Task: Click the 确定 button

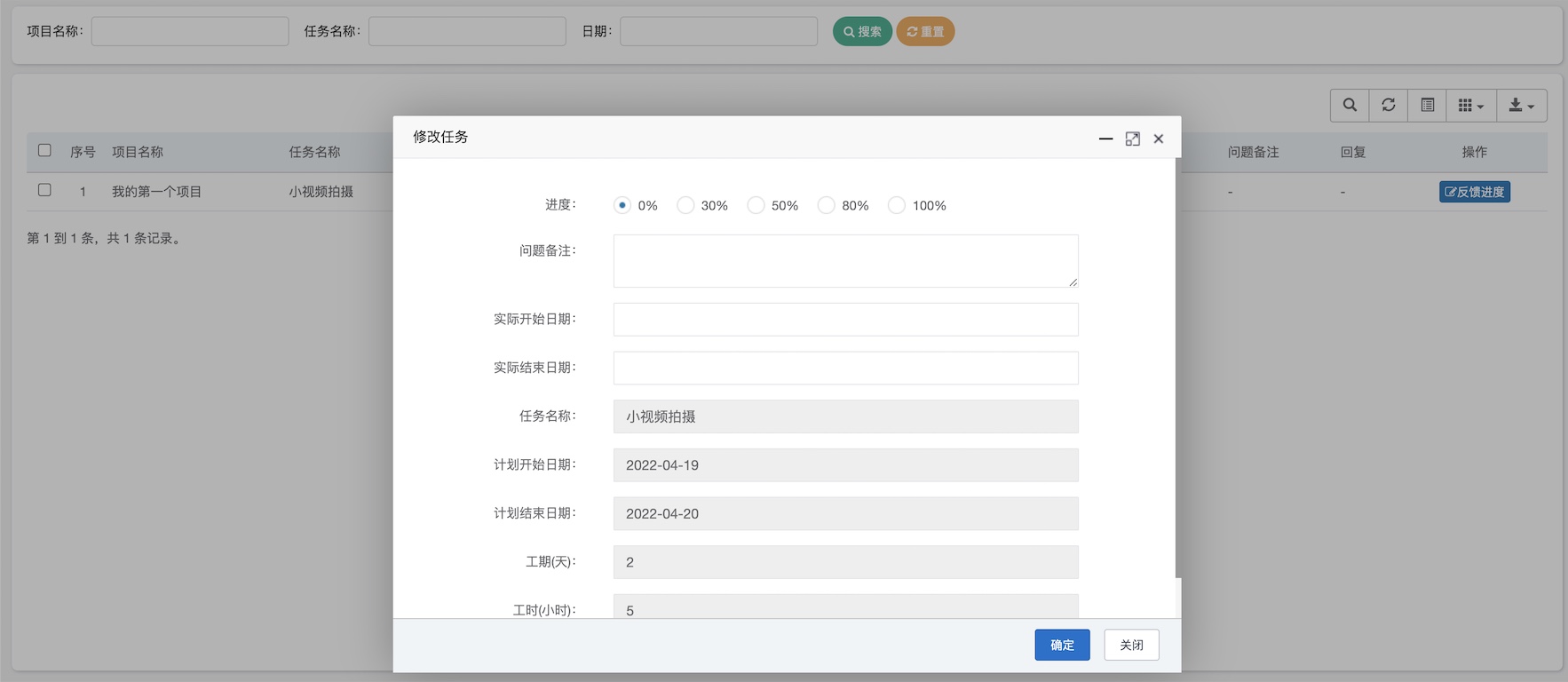Action: coord(1062,645)
